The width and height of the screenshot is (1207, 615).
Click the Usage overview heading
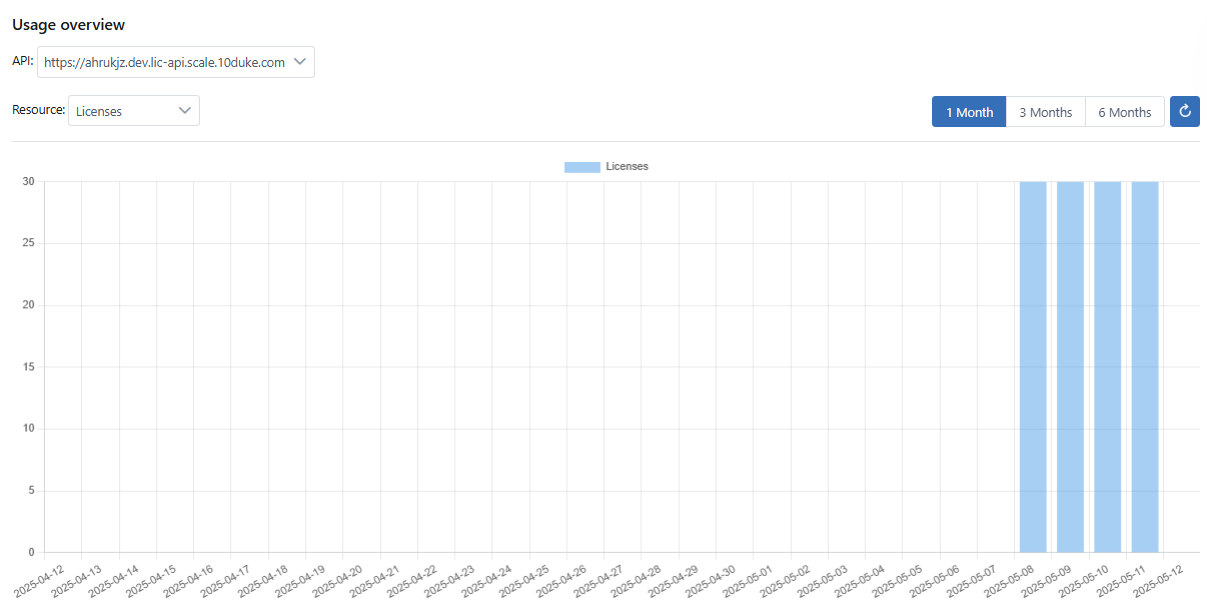[69, 24]
